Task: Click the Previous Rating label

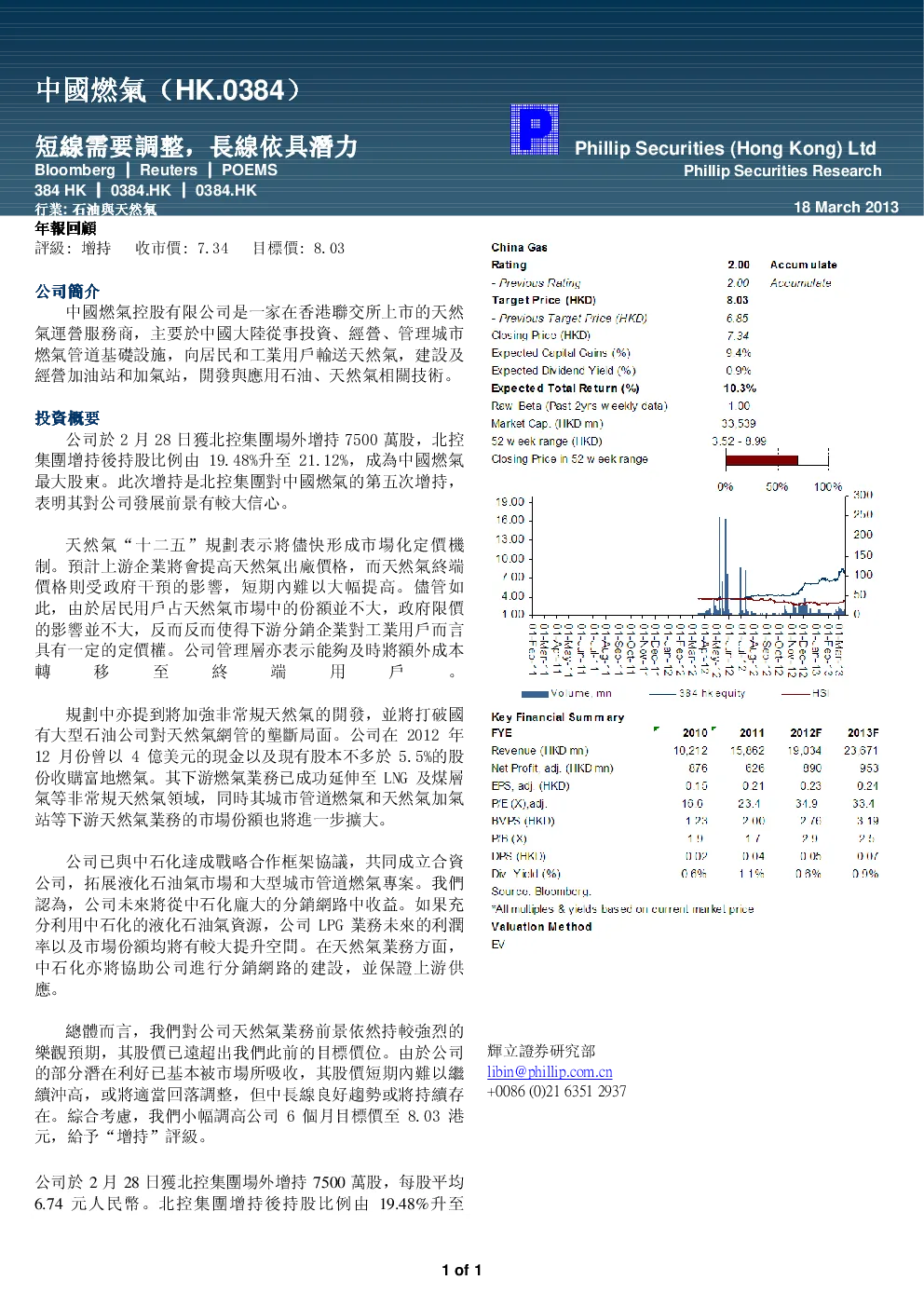Action: point(536,282)
